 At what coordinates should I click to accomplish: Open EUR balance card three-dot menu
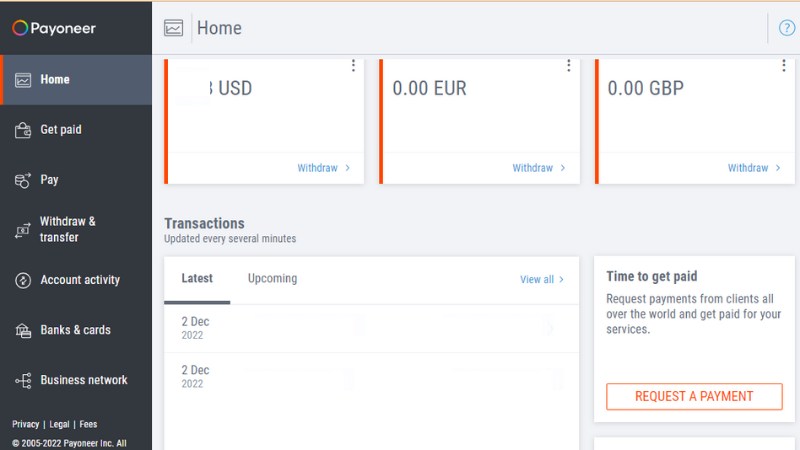[568, 66]
